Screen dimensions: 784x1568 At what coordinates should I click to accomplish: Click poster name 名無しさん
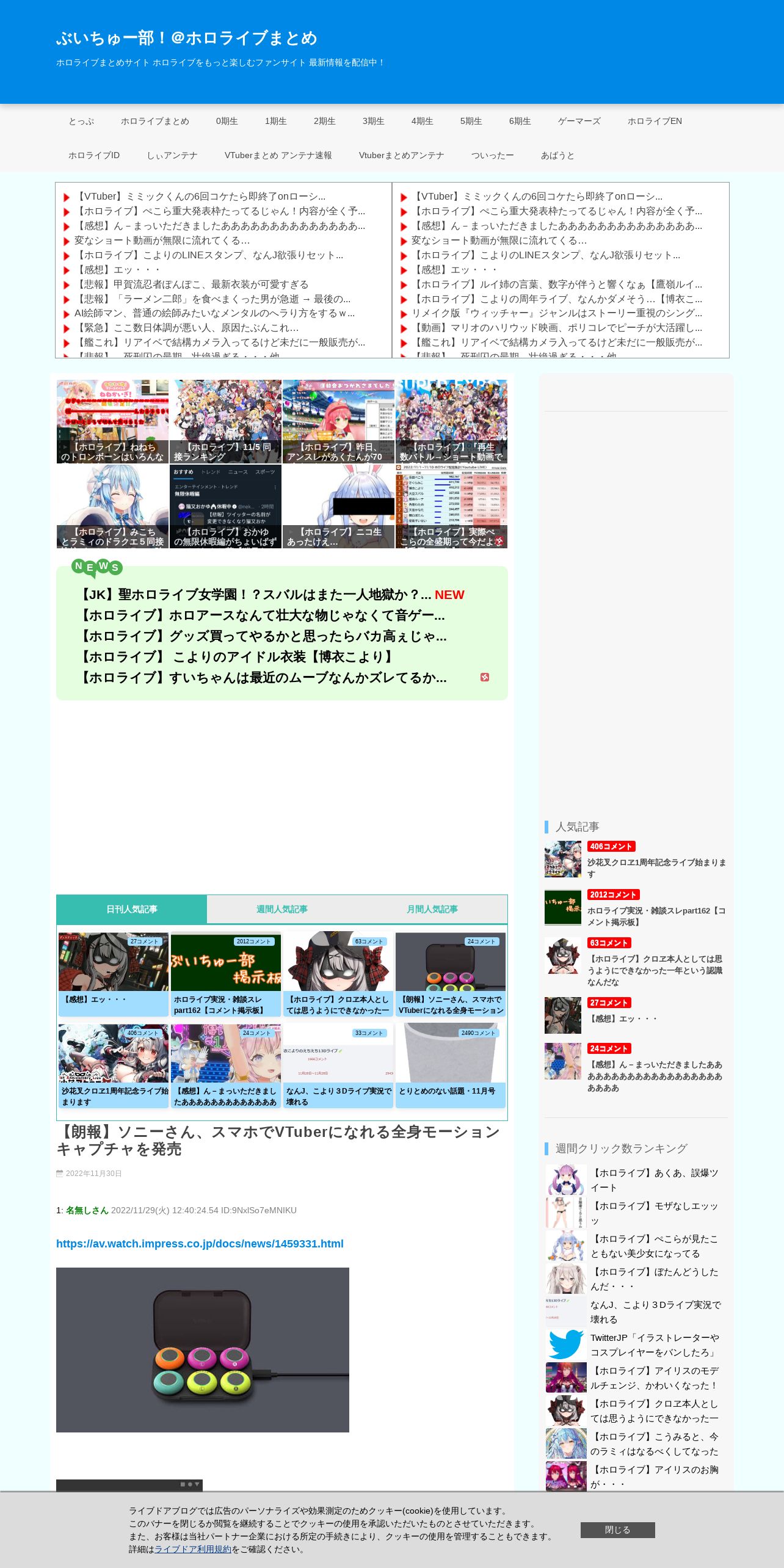pyautogui.click(x=87, y=1210)
